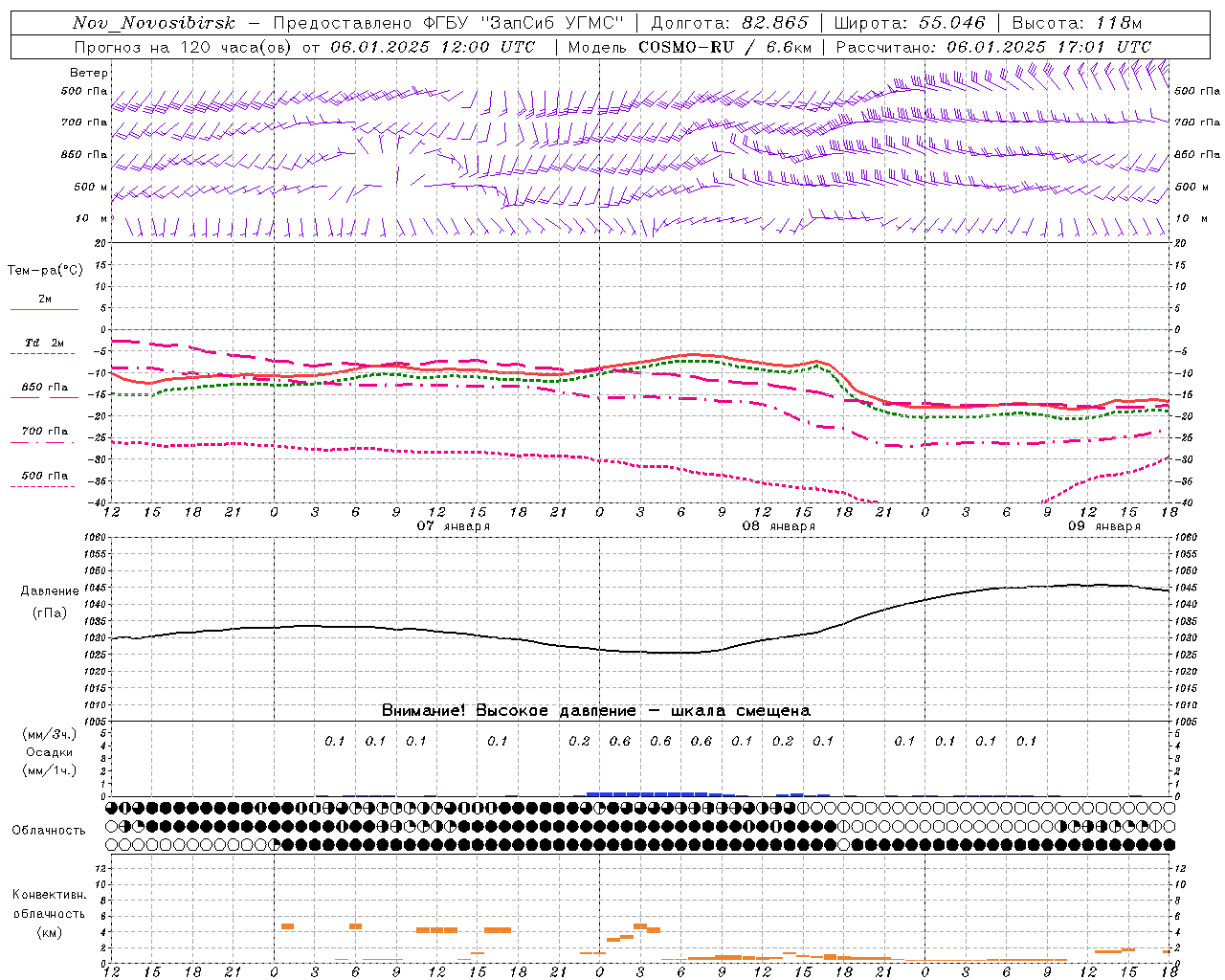Click the Давление panel label
Image resolution: width=1225 pixels, height=980 pixels.
coord(50,591)
